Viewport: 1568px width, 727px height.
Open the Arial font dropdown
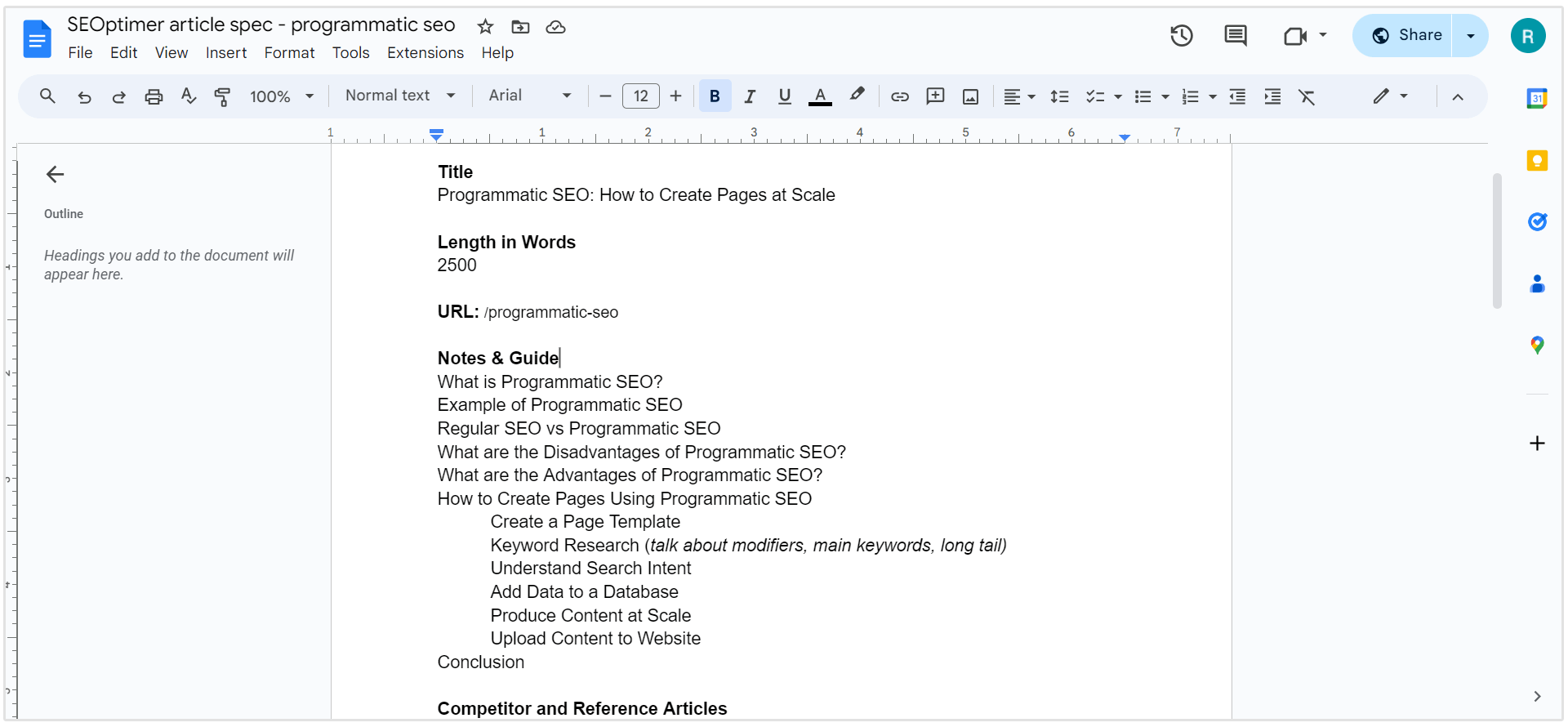[529, 96]
